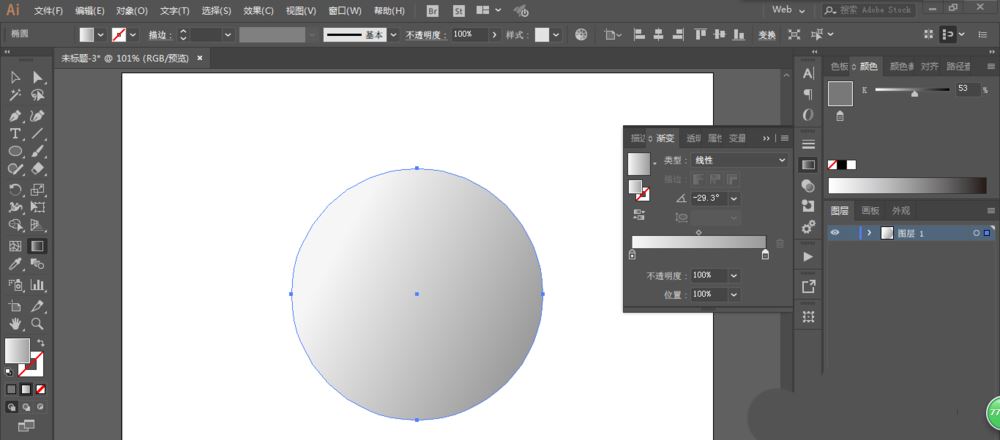Pick the Type tool
Screen dimensions: 1000x440
click(x=15, y=134)
